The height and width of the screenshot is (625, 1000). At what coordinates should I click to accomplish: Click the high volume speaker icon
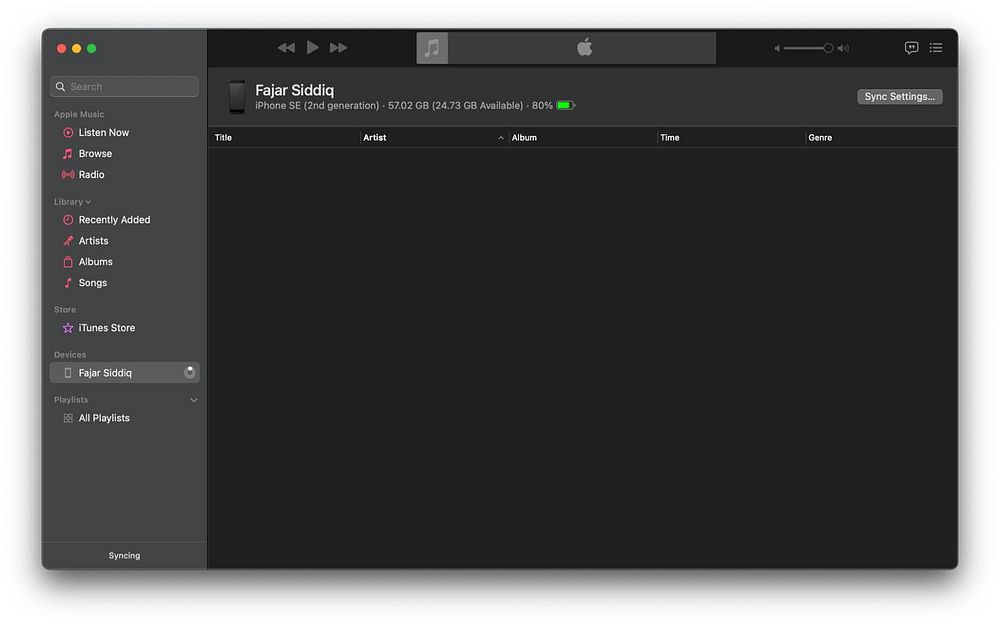coord(843,48)
